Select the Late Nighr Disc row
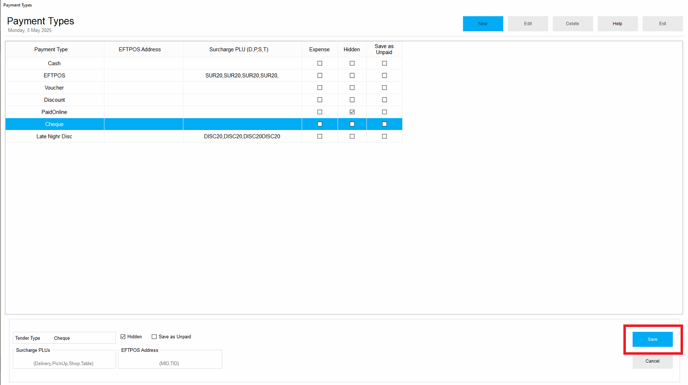688x385 pixels. (204, 137)
